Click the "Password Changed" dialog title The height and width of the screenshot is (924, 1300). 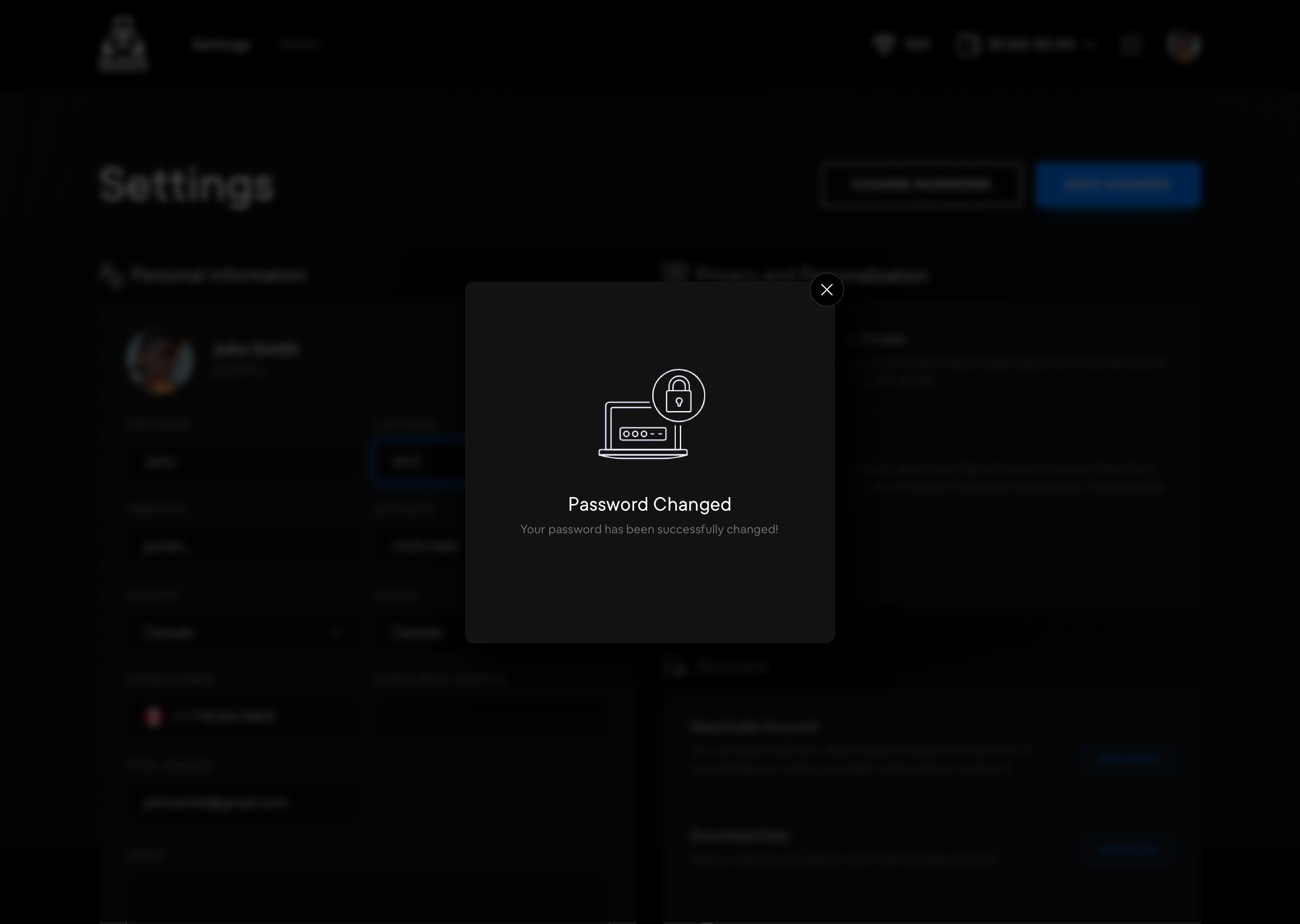click(650, 504)
